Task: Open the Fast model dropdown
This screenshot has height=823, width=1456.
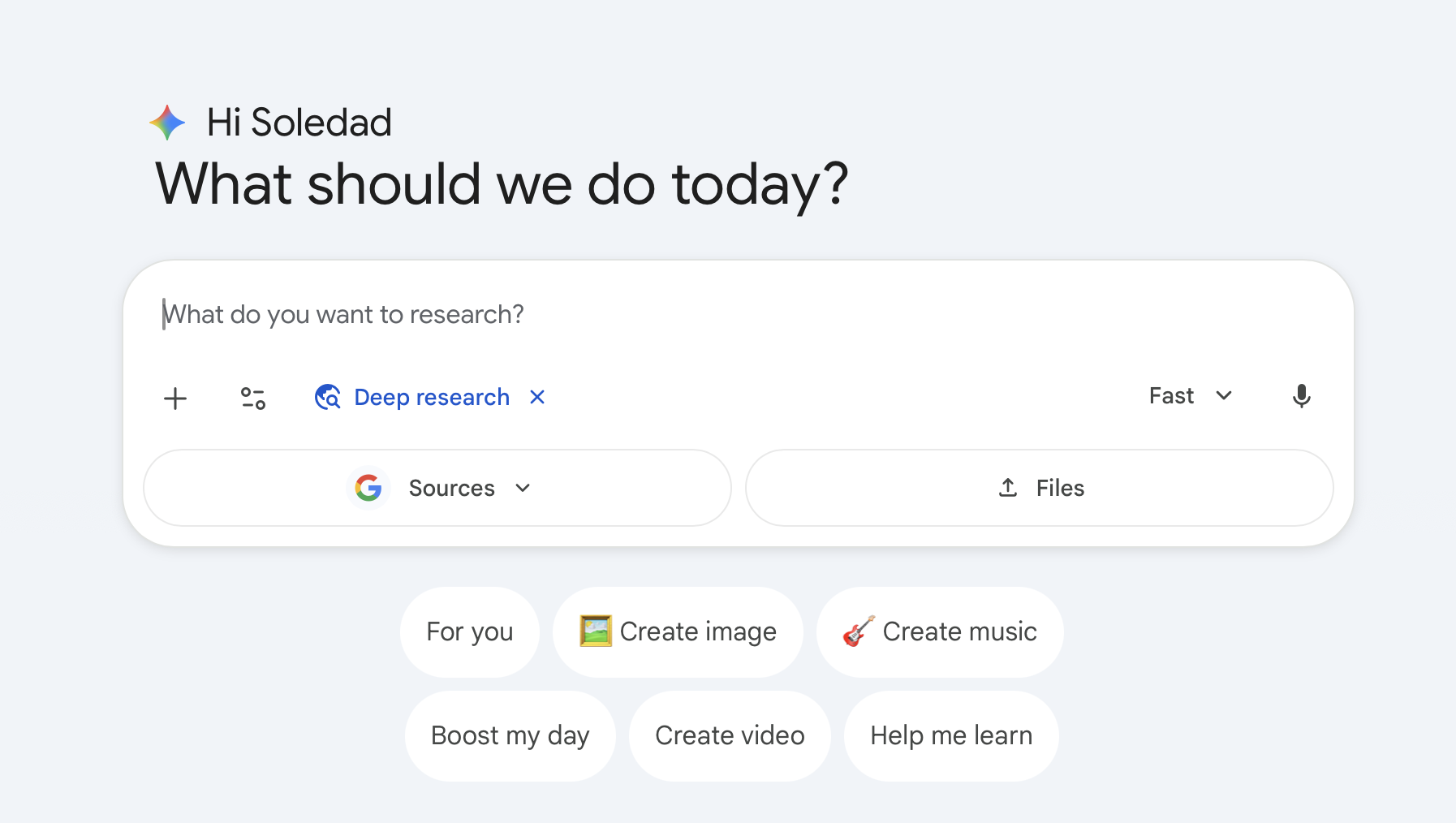Action: pos(1191,396)
